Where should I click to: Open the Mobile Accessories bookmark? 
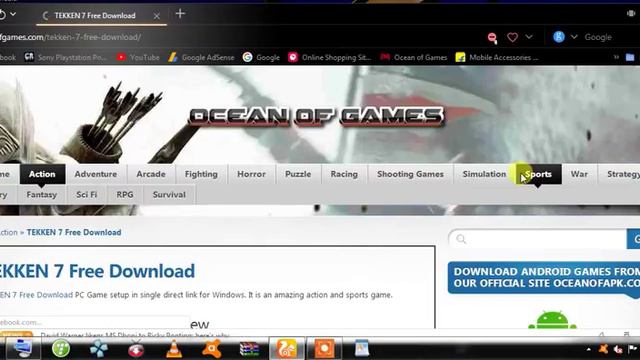(x=497, y=58)
